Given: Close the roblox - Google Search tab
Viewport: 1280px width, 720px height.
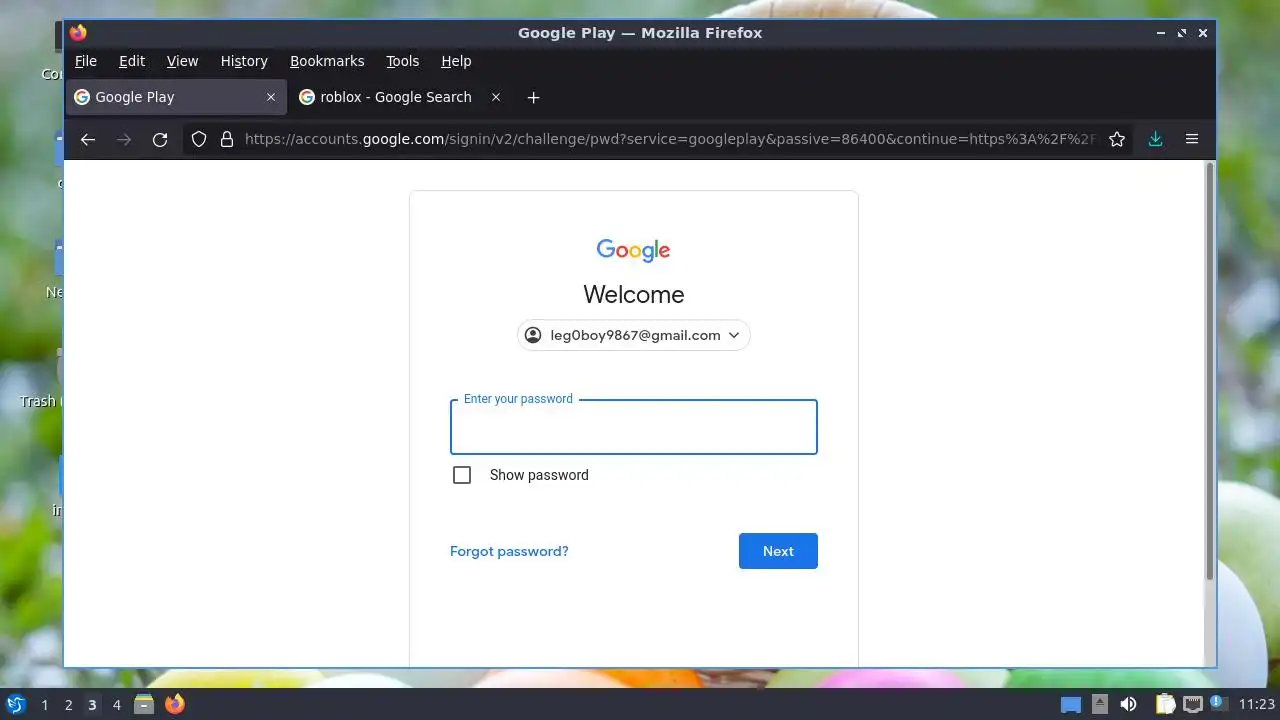Looking at the screenshot, I should (x=496, y=97).
